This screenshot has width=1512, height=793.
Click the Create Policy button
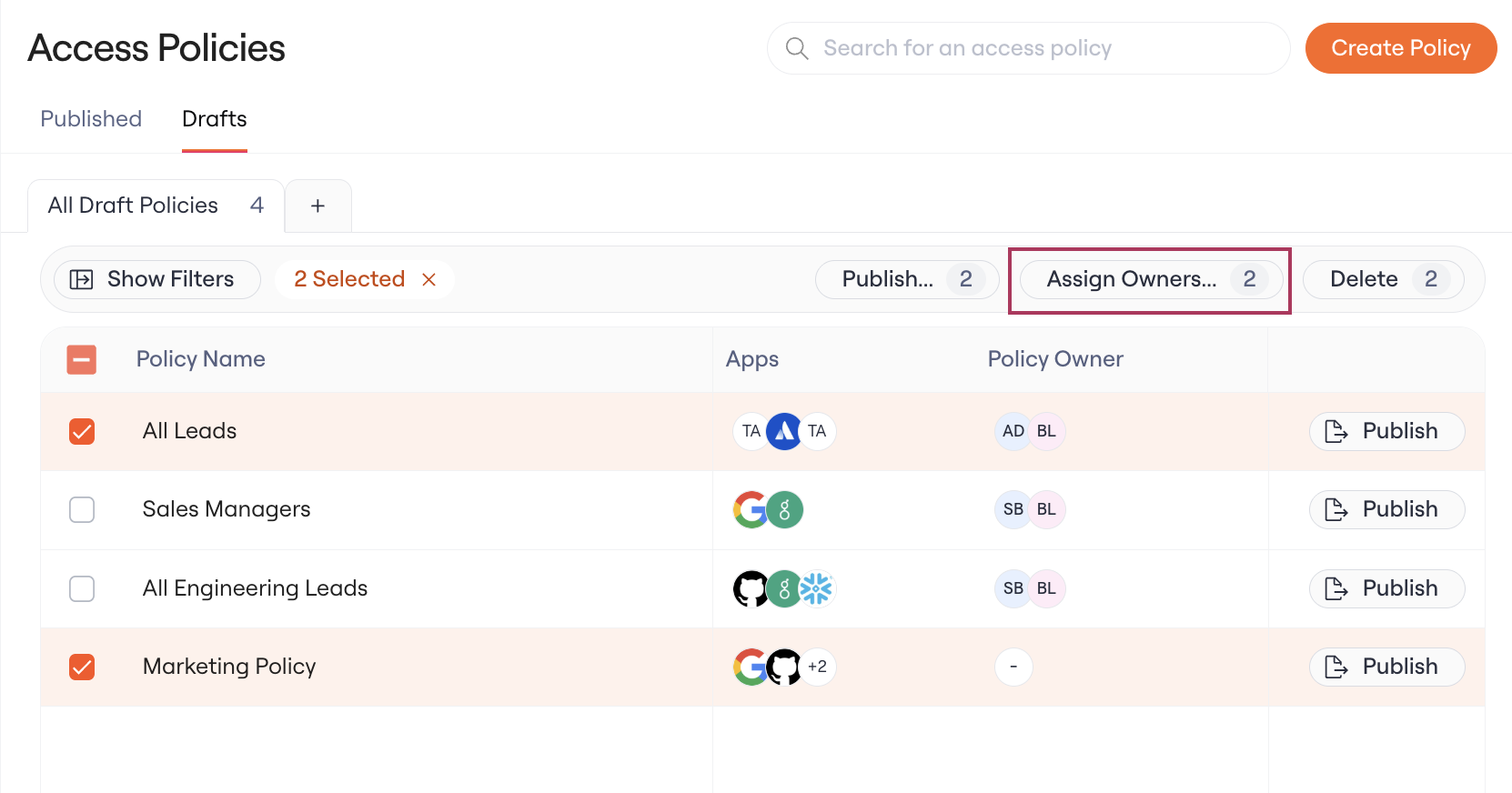[x=1401, y=48]
